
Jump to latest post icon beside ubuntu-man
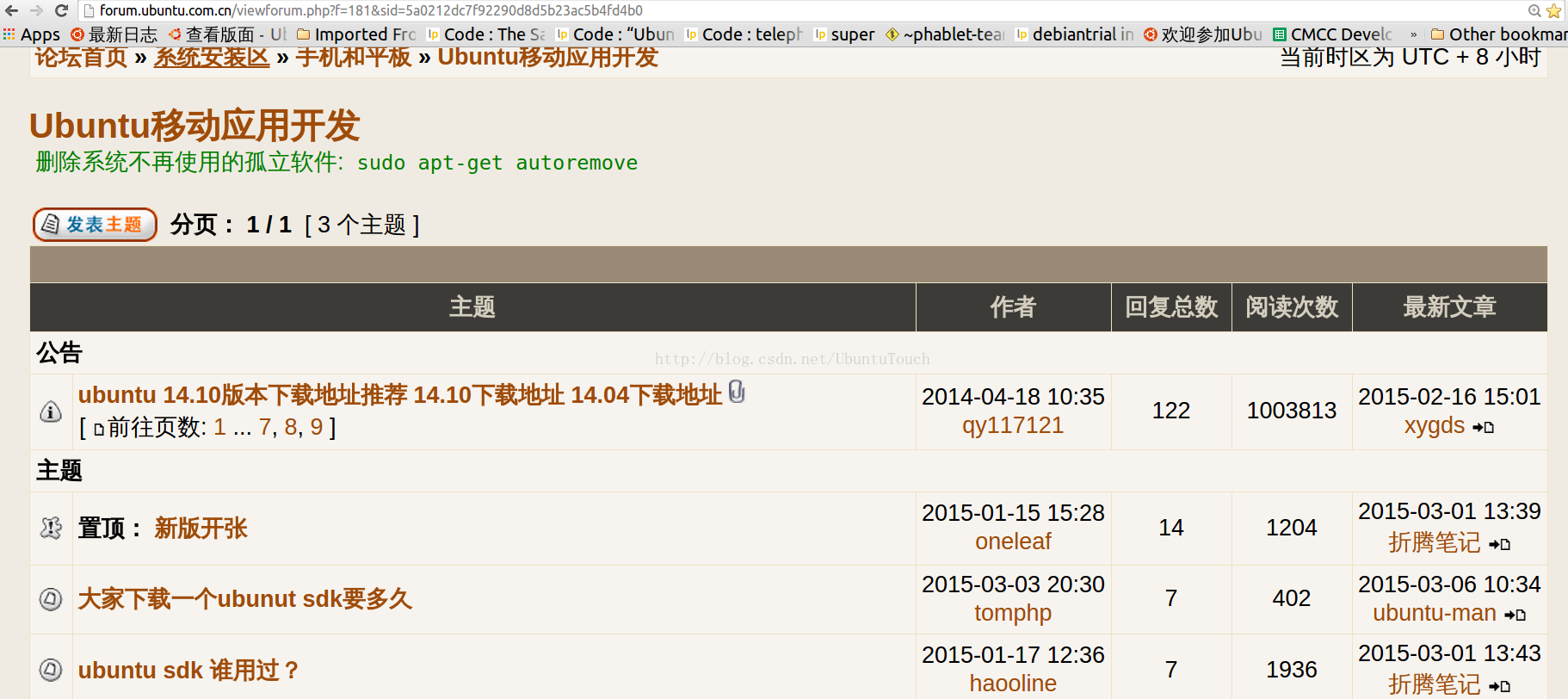[1516, 615]
